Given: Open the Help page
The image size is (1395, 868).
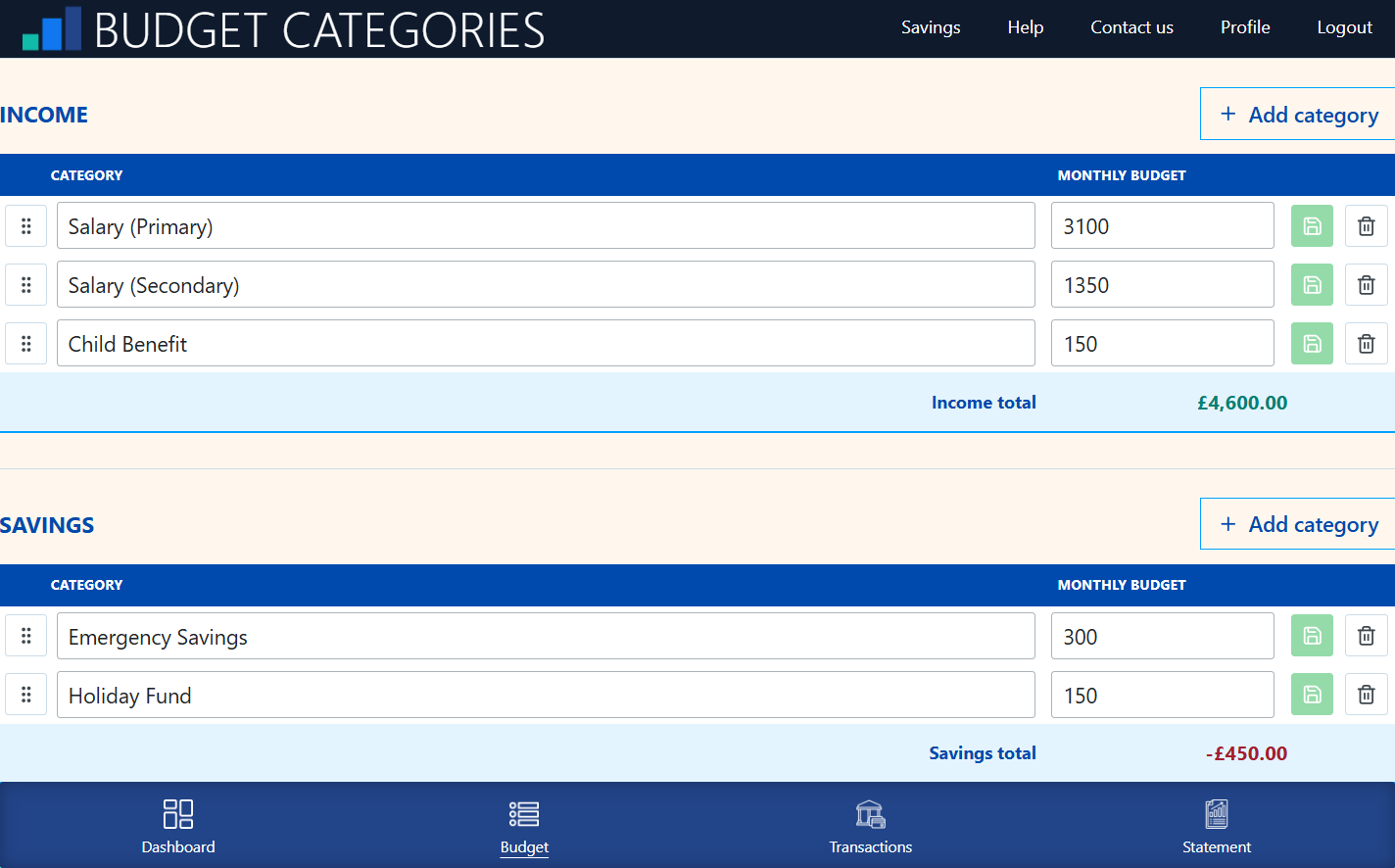Looking at the screenshot, I should pyautogui.click(x=1026, y=27).
